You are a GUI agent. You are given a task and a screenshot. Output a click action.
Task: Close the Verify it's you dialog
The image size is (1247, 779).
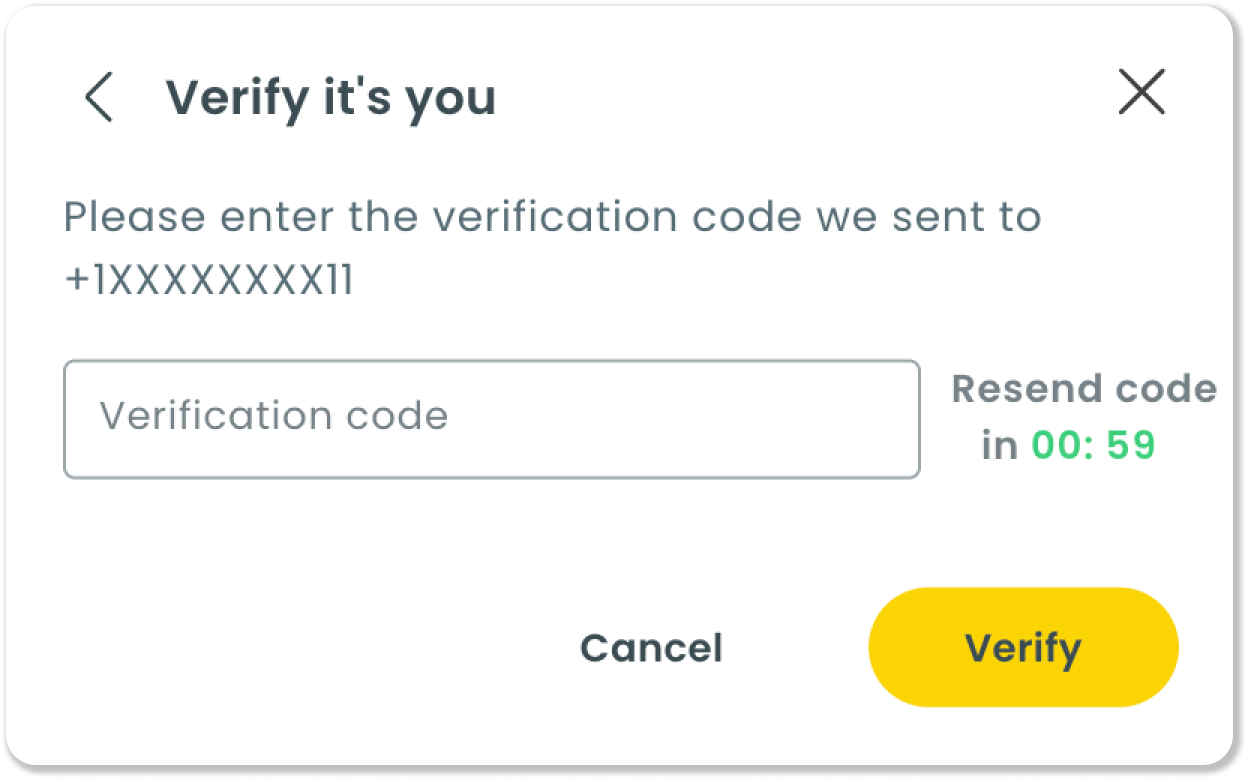coord(1141,93)
